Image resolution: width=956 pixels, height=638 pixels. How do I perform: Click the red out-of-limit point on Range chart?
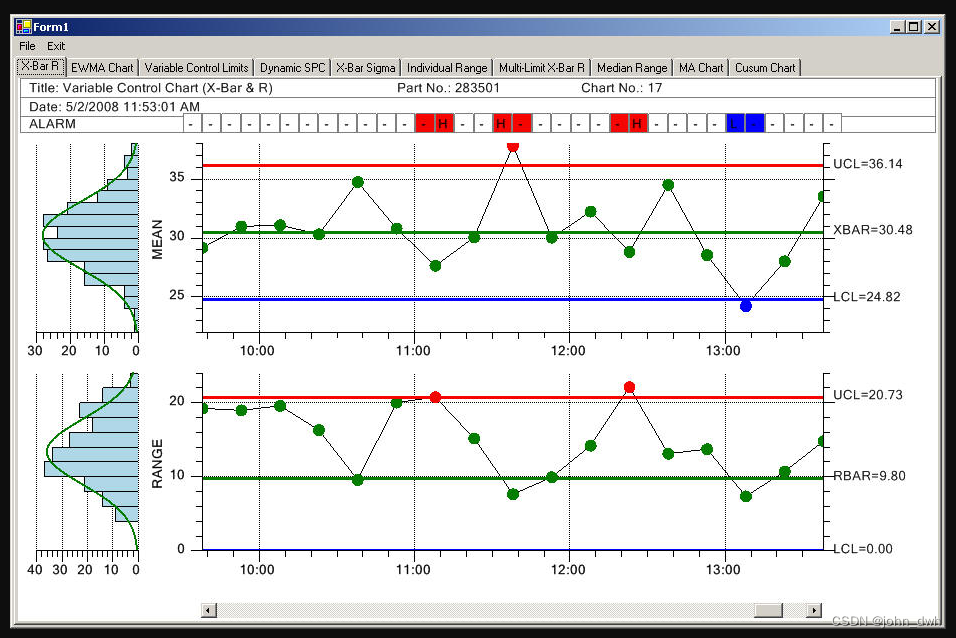click(630, 386)
